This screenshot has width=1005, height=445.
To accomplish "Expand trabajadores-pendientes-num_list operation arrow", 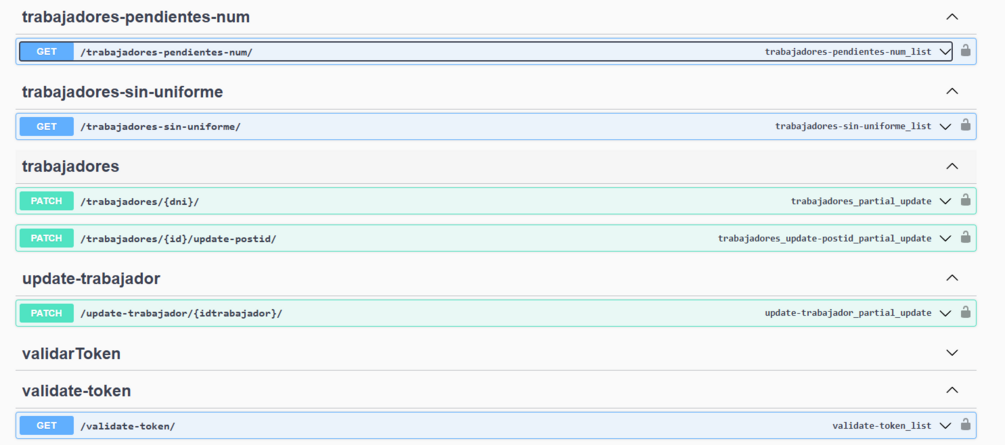I will (945, 52).
